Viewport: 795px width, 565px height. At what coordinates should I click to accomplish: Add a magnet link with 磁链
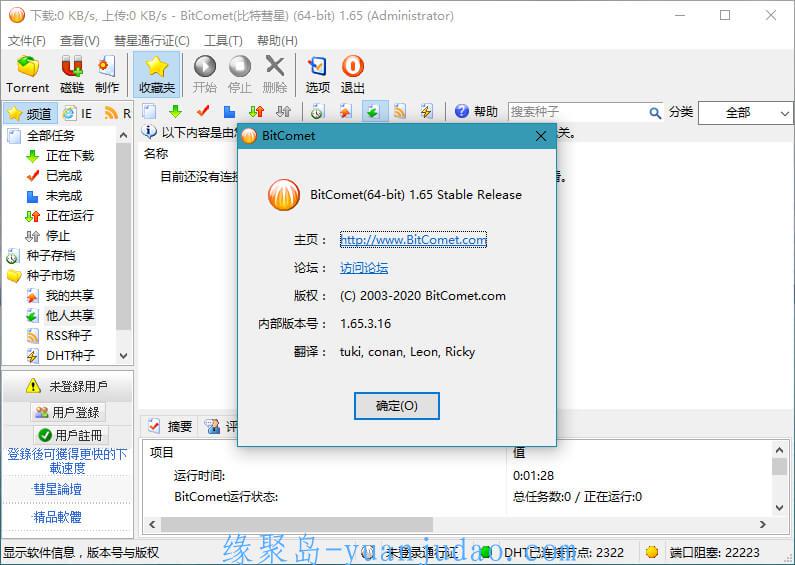coord(72,75)
